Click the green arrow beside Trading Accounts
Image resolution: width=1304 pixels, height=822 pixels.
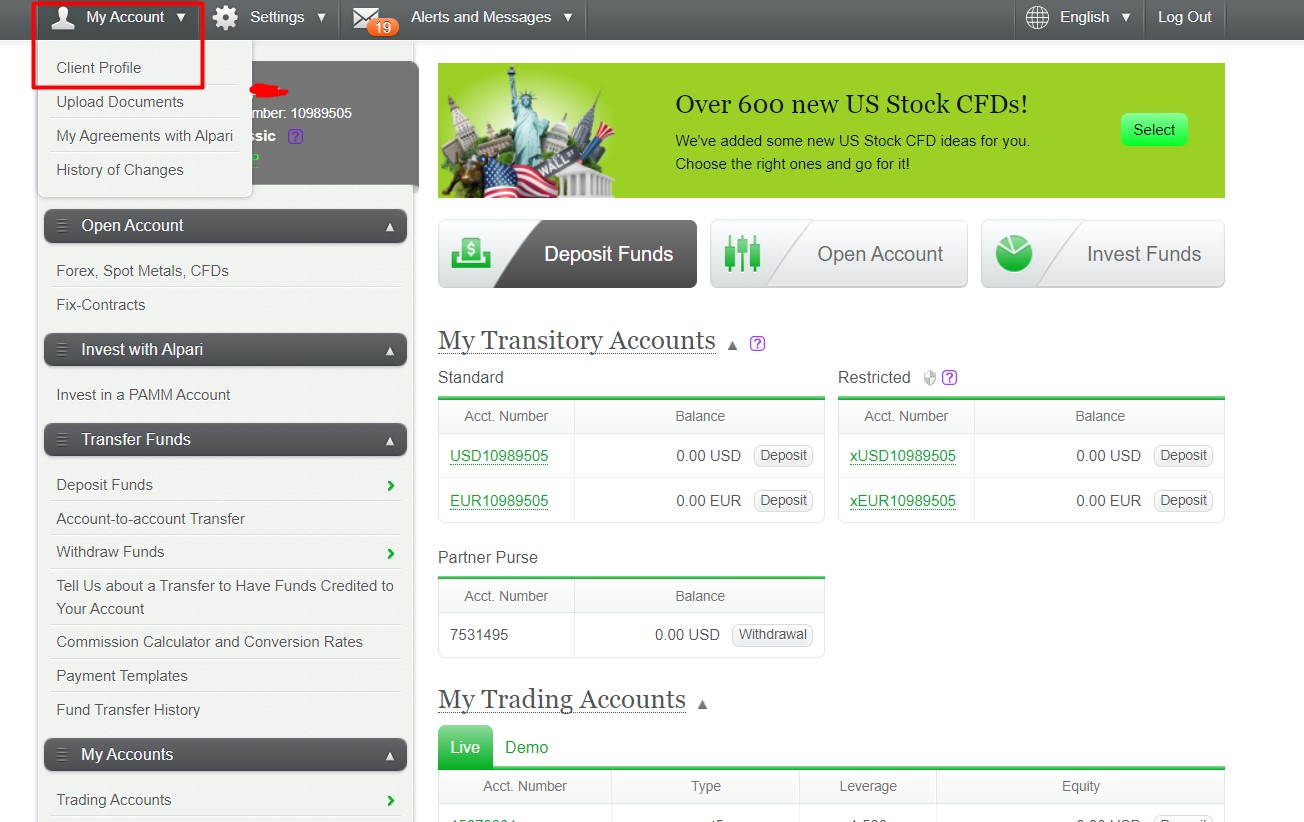390,800
